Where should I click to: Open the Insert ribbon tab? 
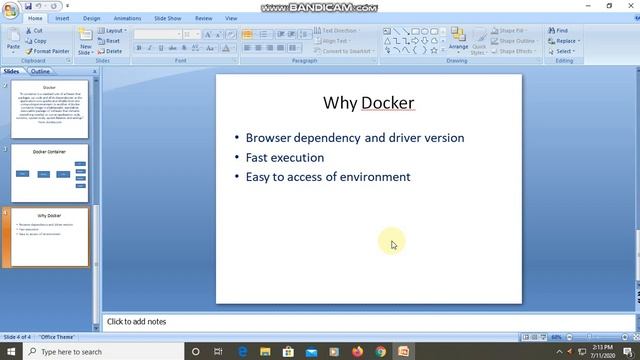coord(62,18)
